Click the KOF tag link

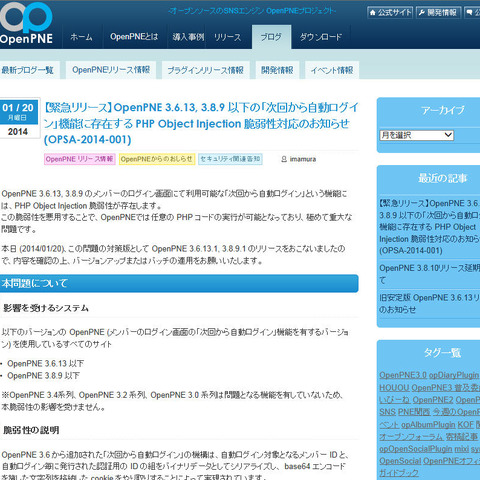(x=466, y=425)
